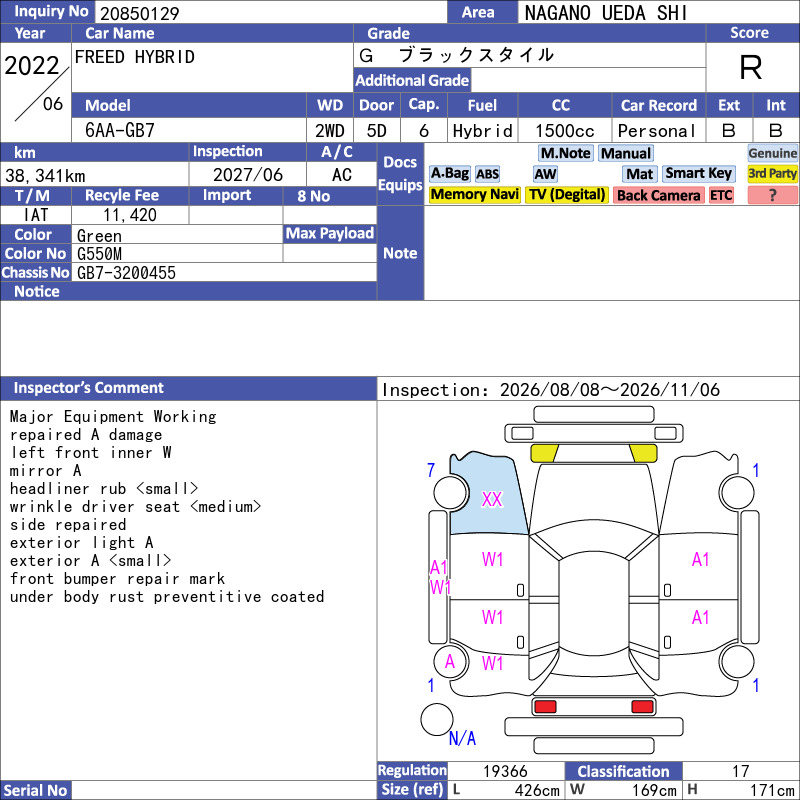Click the tire mark number 7
The width and height of the screenshot is (800, 800).
[431, 470]
